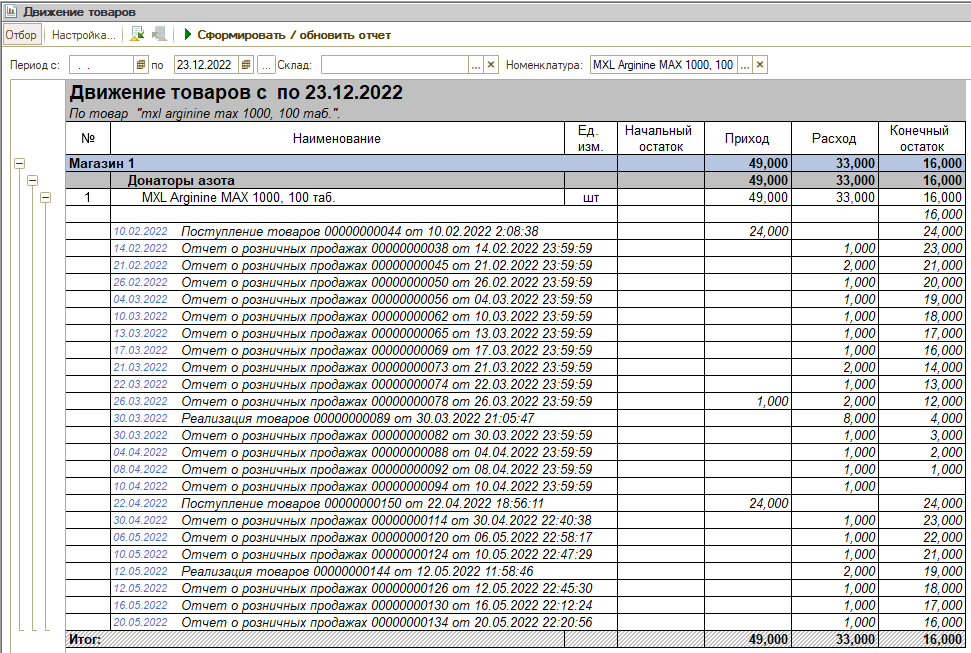Collapse the Магазин 1 group
Image resolution: width=971 pixels, height=653 pixels.
pos(18,163)
